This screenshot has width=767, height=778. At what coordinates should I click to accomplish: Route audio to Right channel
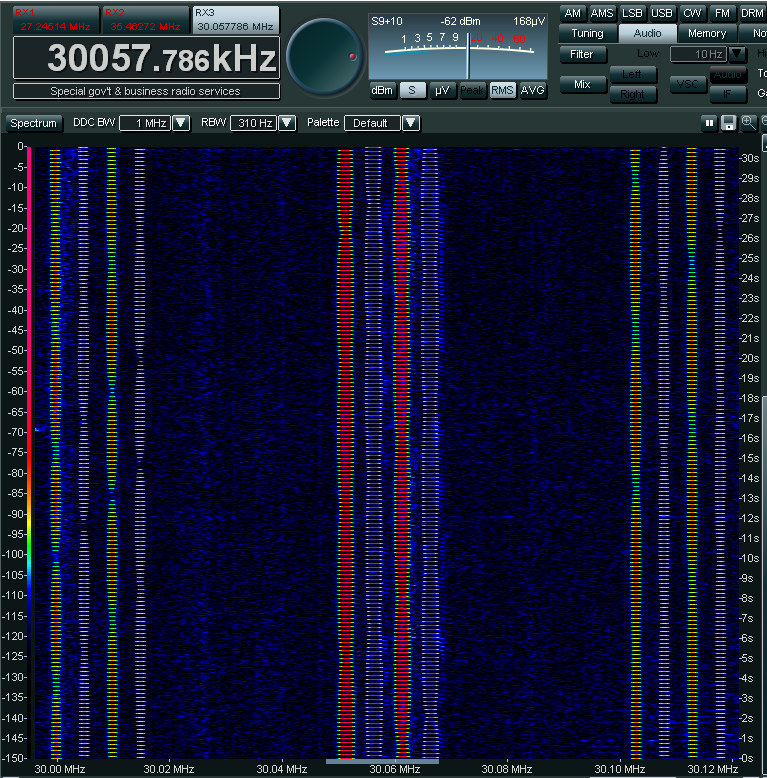tap(632, 94)
